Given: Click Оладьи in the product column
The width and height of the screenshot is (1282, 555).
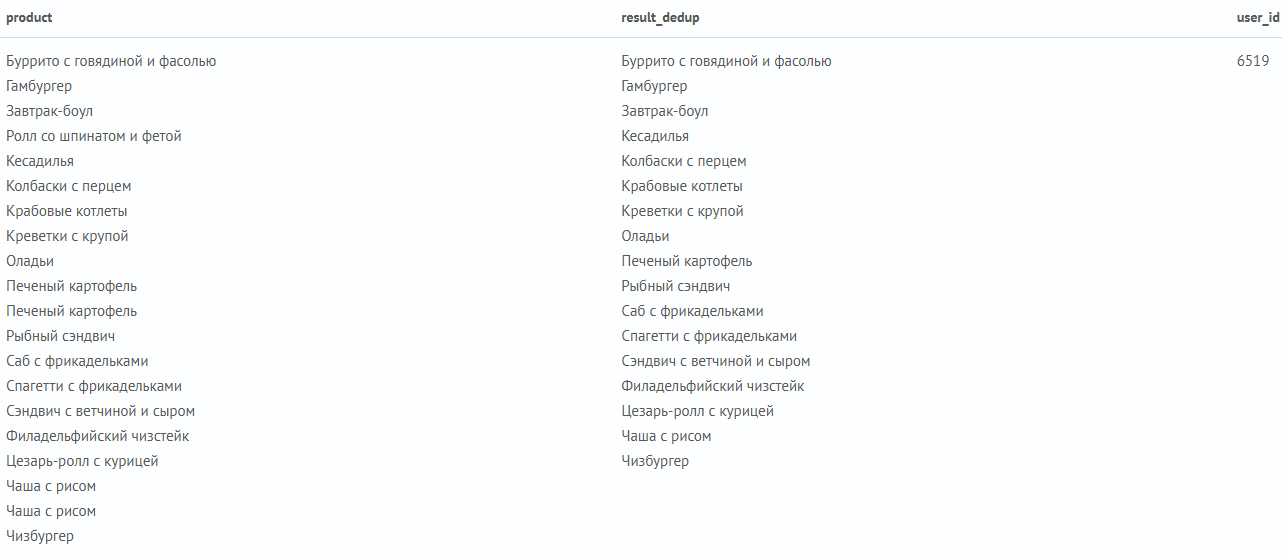Looking at the screenshot, I should pyautogui.click(x=30, y=261).
